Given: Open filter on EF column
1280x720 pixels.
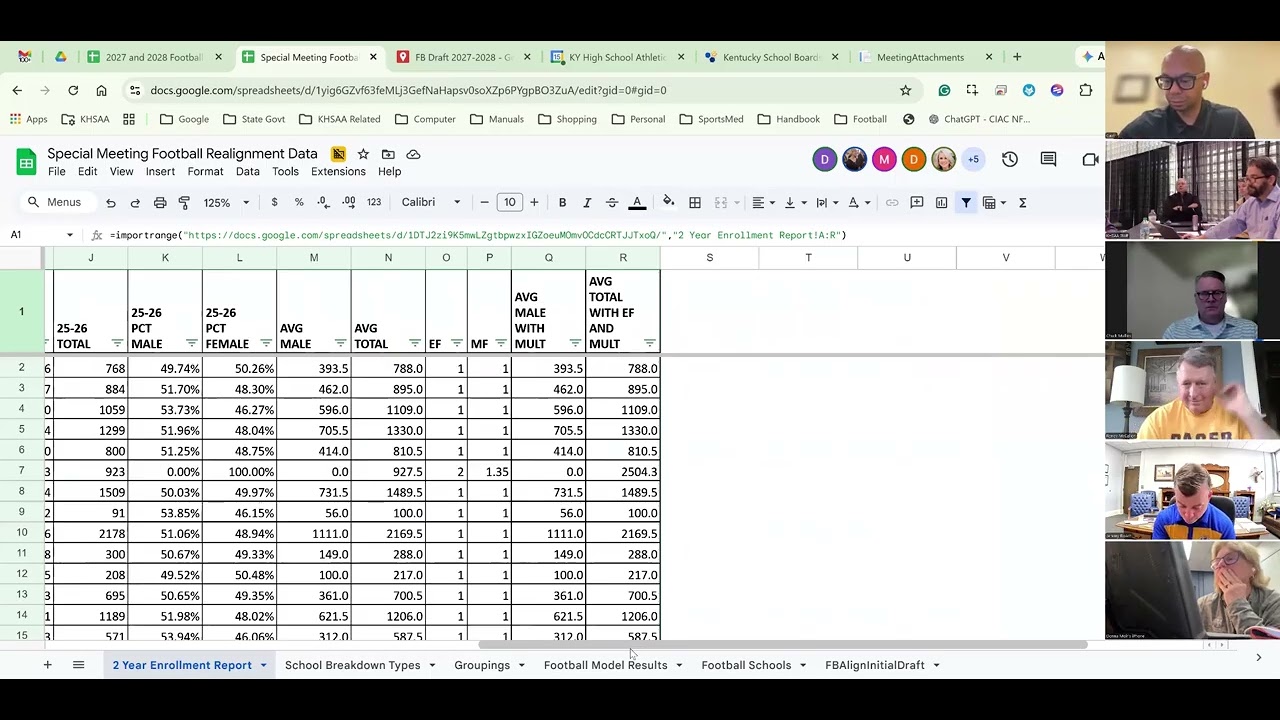Looking at the screenshot, I should click(457, 344).
